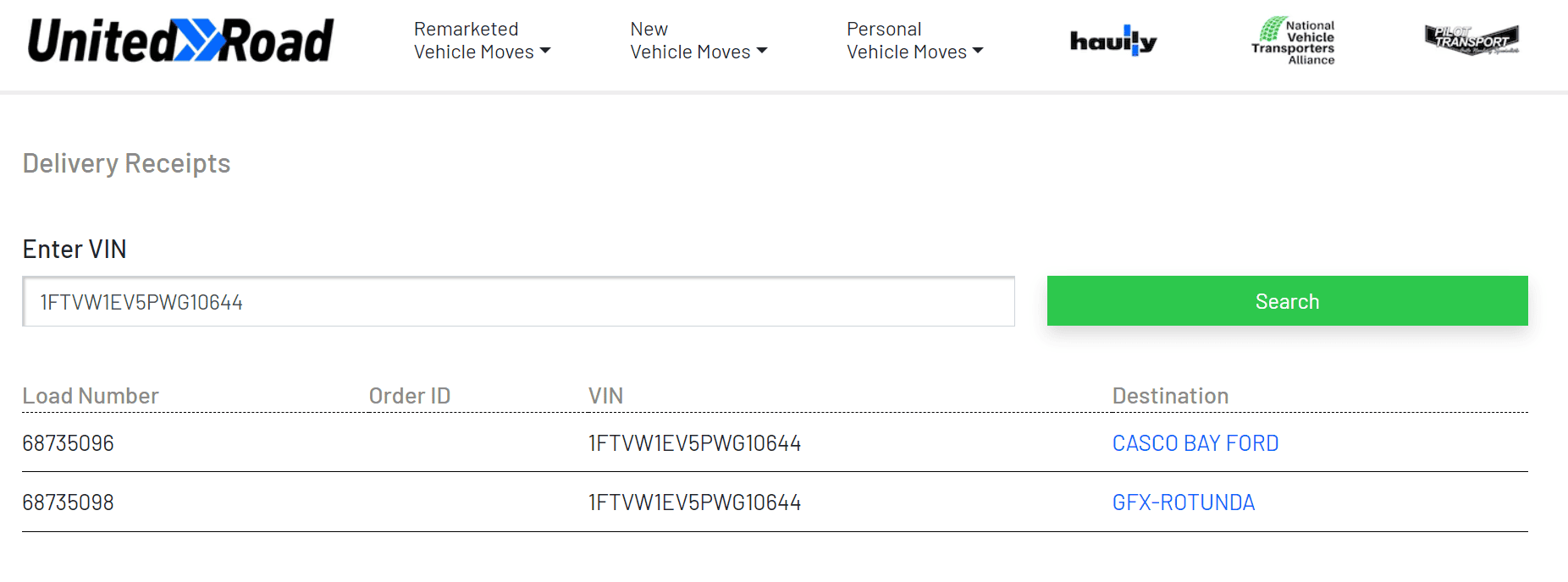Click the VIN in the CASCO BAY FORD row

pyautogui.click(x=694, y=443)
